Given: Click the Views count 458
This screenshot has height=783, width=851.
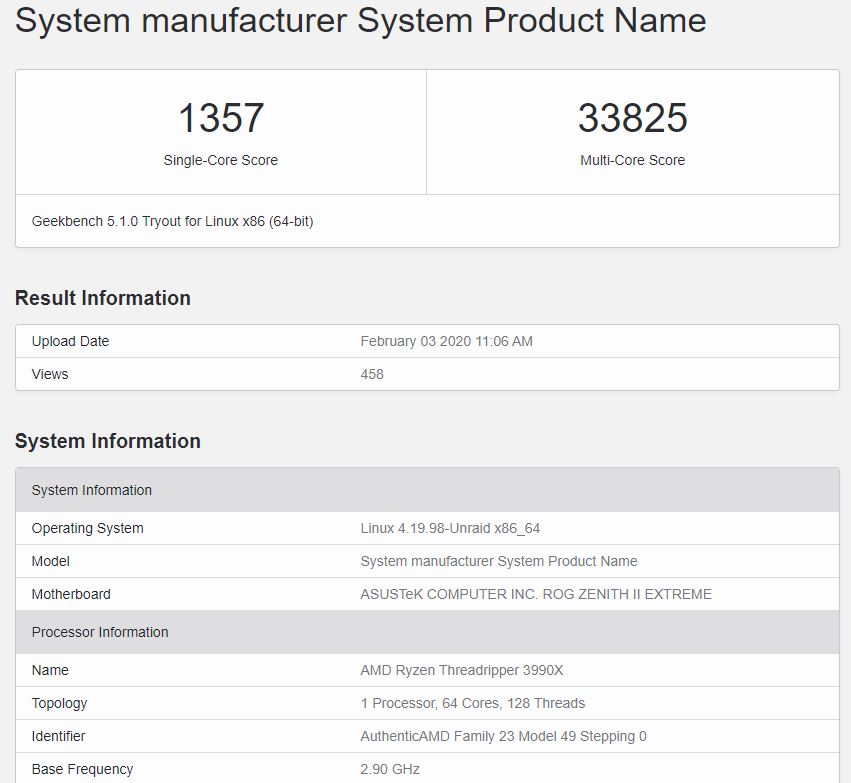Looking at the screenshot, I should [x=372, y=374].
